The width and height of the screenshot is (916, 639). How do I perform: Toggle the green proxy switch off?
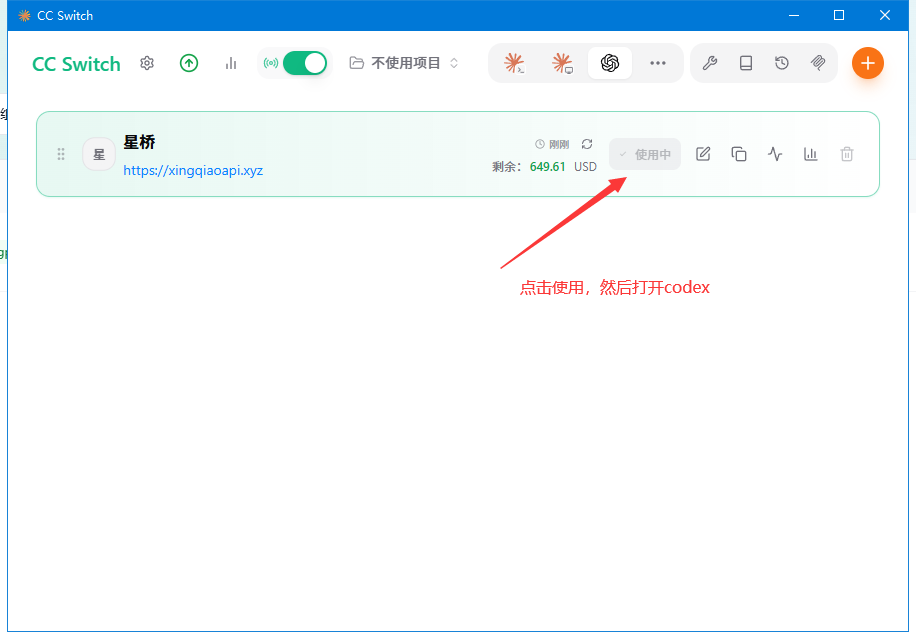pyautogui.click(x=304, y=63)
